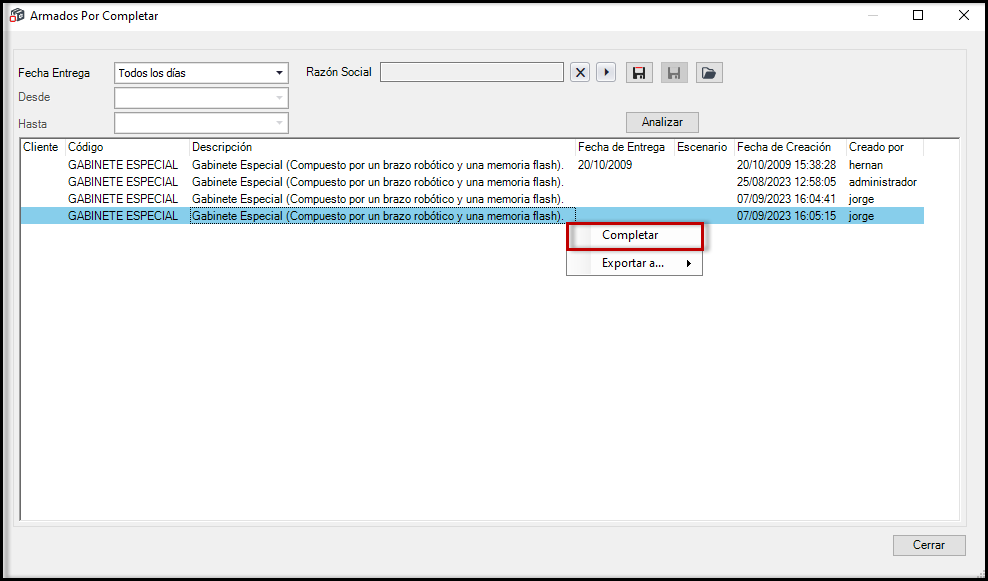Click the Analizar button
This screenshot has height=581, width=988.
click(x=662, y=122)
